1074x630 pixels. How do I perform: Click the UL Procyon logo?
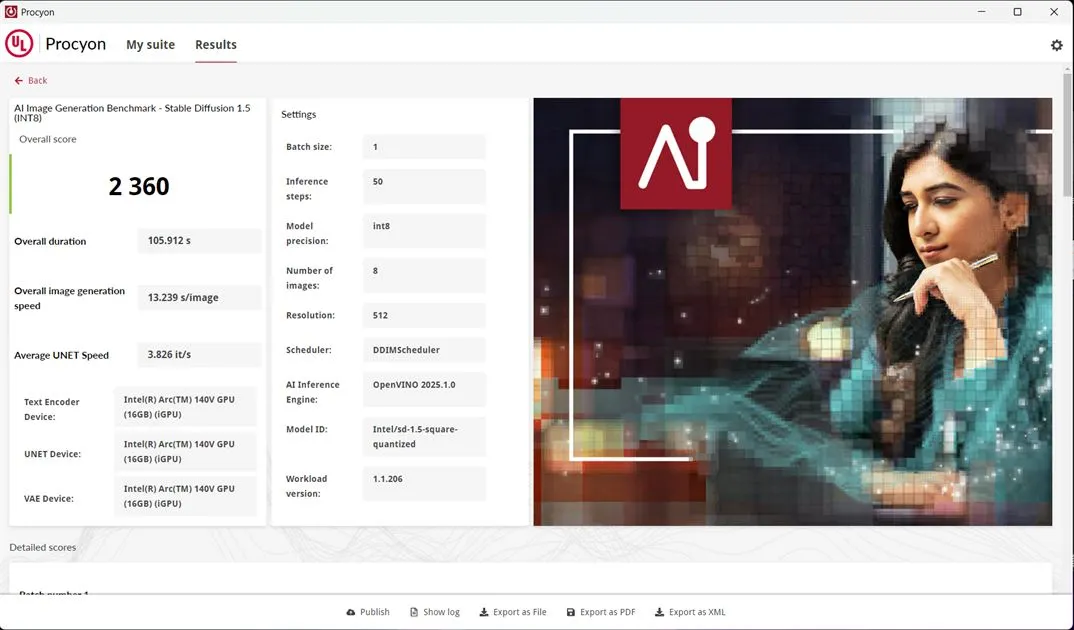(19, 44)
